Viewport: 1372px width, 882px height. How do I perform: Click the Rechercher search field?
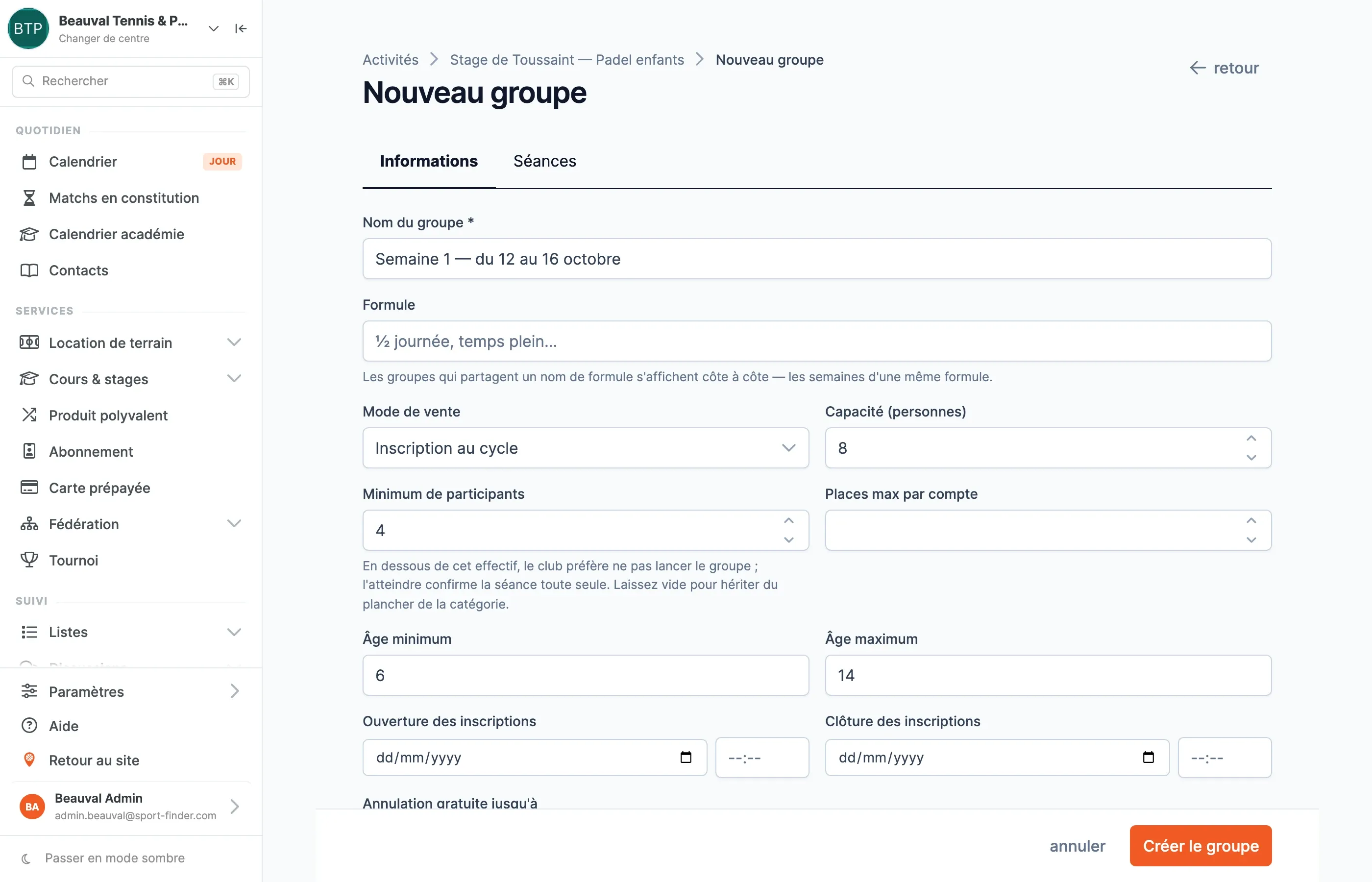(130, 81)
